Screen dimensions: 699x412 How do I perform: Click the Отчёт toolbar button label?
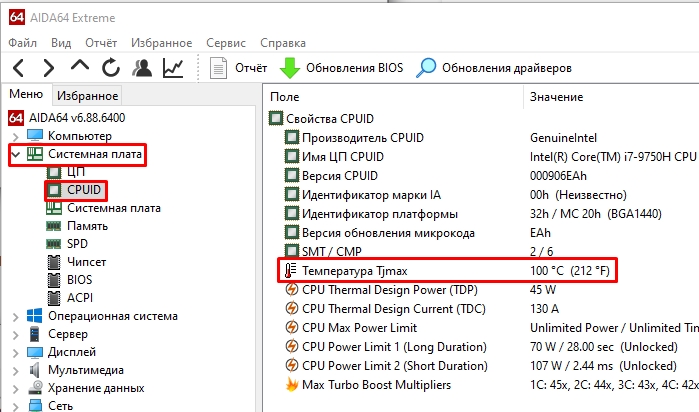(251, 68)
